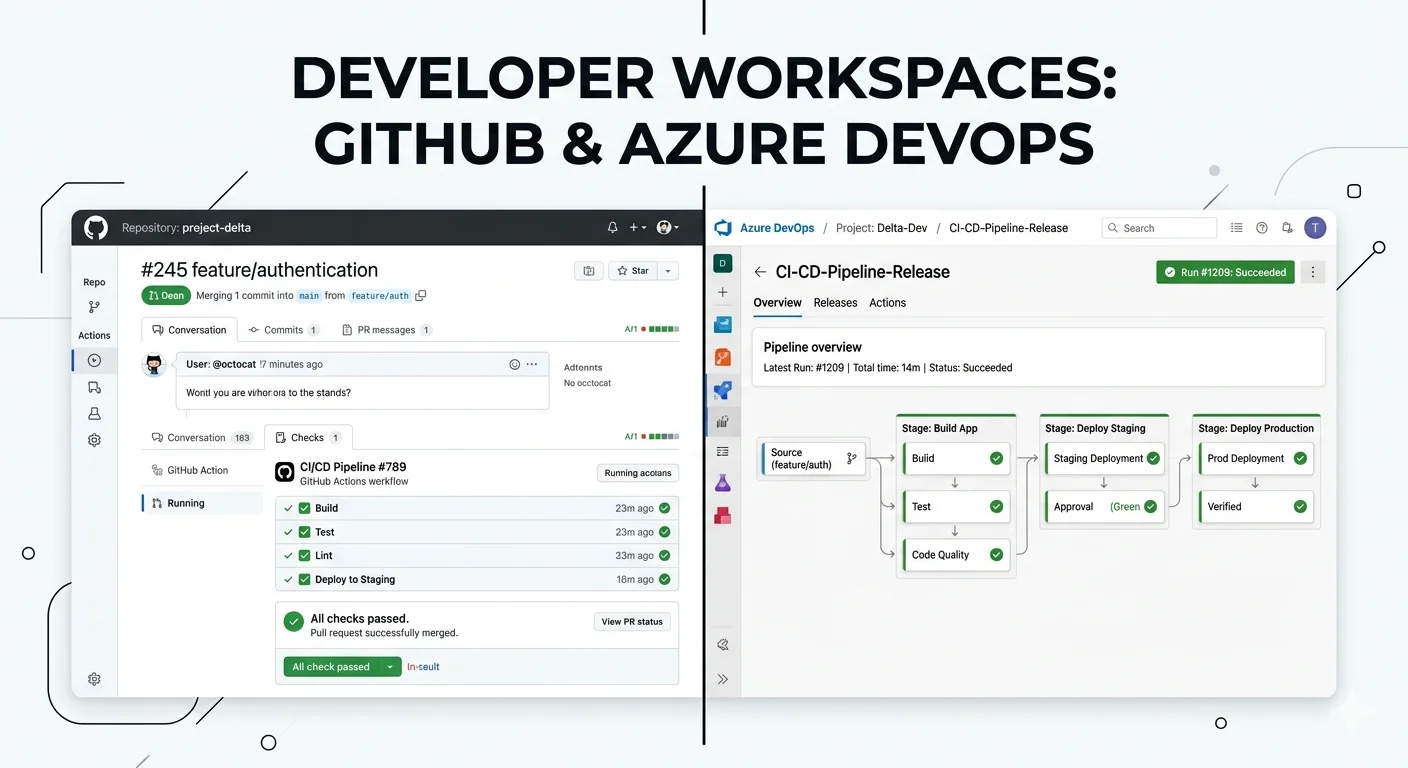Click the GitHub Octocat logo in the header
This screenshot has width=1408, height=768.
(x=96, y=228)
